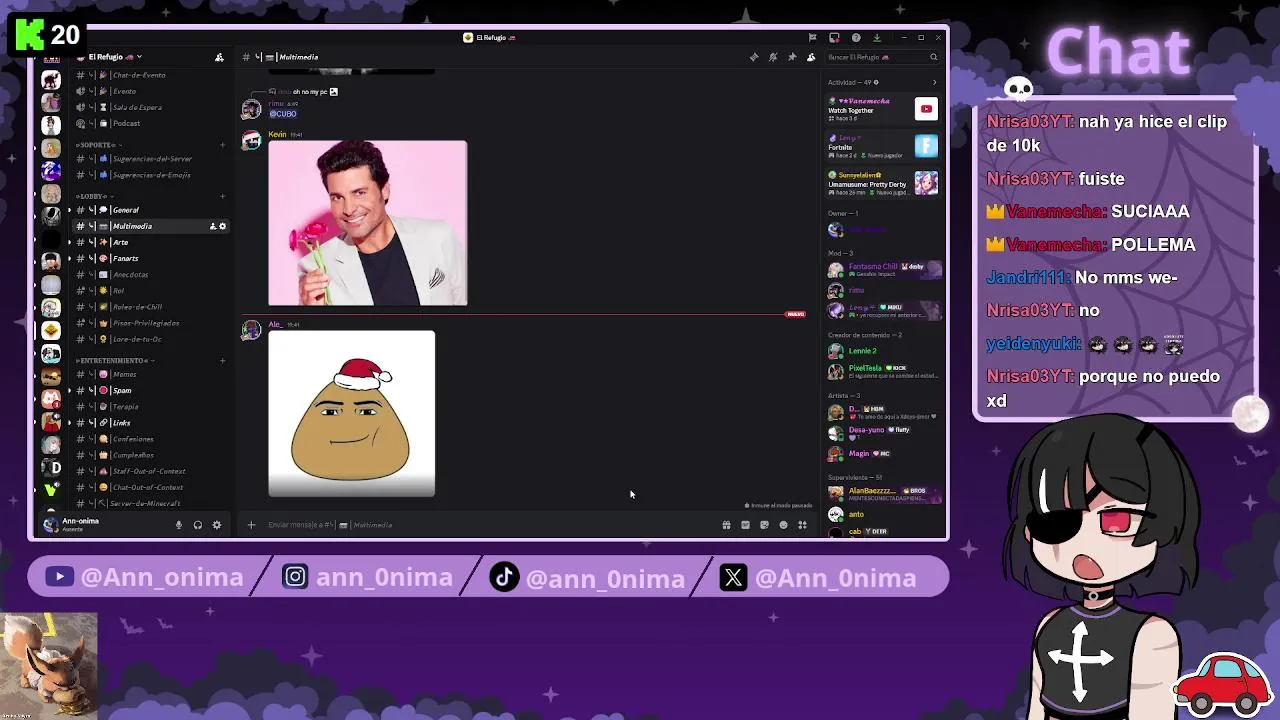Viewport: 1280px width, 720px height.
Task: Expand threads arrow next to General
Action: 70,210
